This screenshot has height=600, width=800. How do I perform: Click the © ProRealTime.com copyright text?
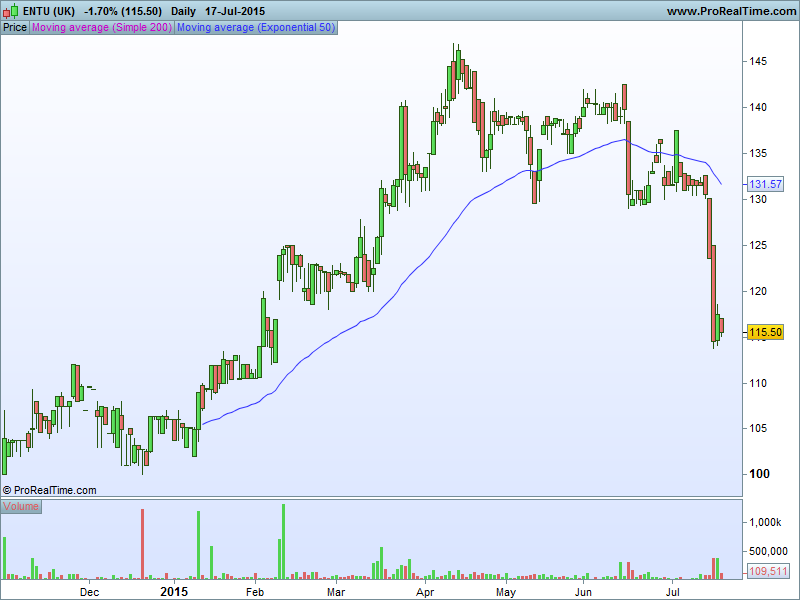[x=50, y=490]
